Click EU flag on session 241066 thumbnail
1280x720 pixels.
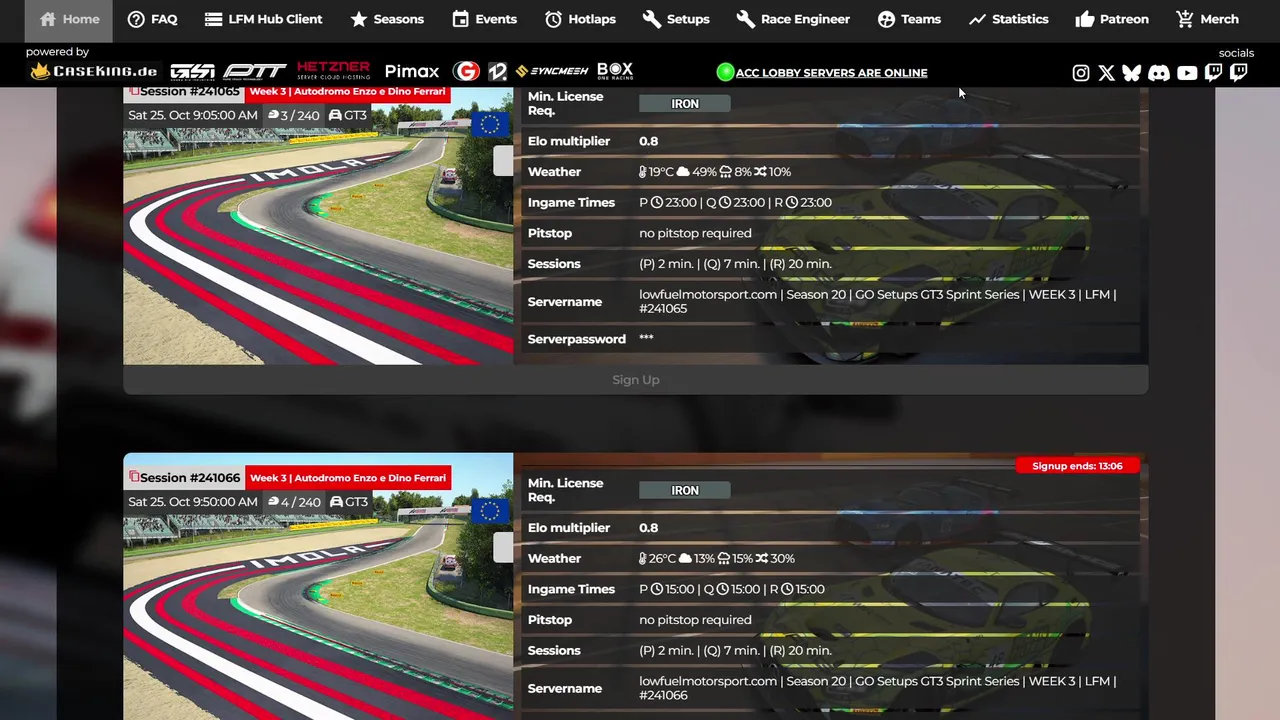[489, 511]
